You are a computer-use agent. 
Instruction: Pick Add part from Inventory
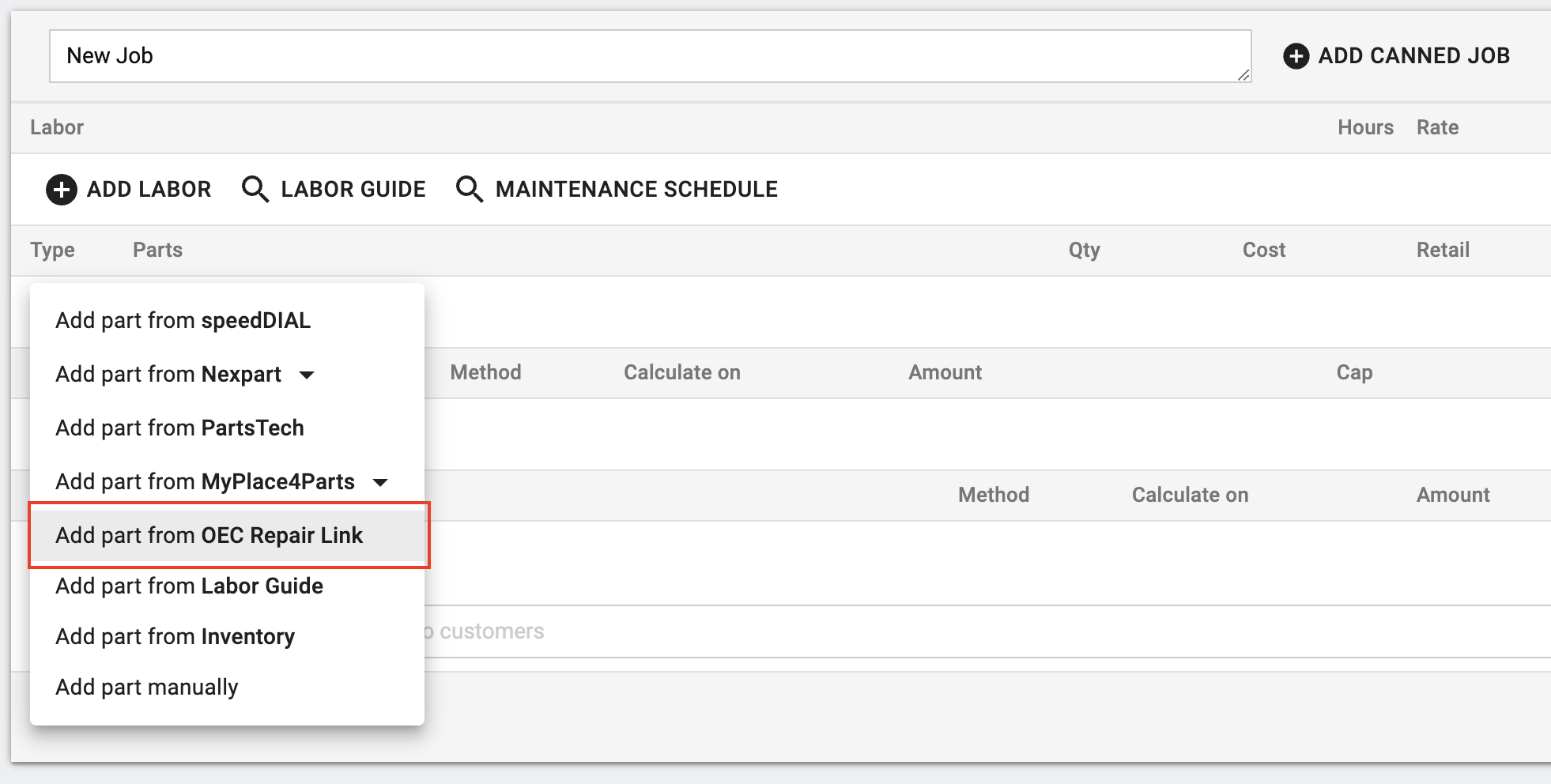coord(175,637)
